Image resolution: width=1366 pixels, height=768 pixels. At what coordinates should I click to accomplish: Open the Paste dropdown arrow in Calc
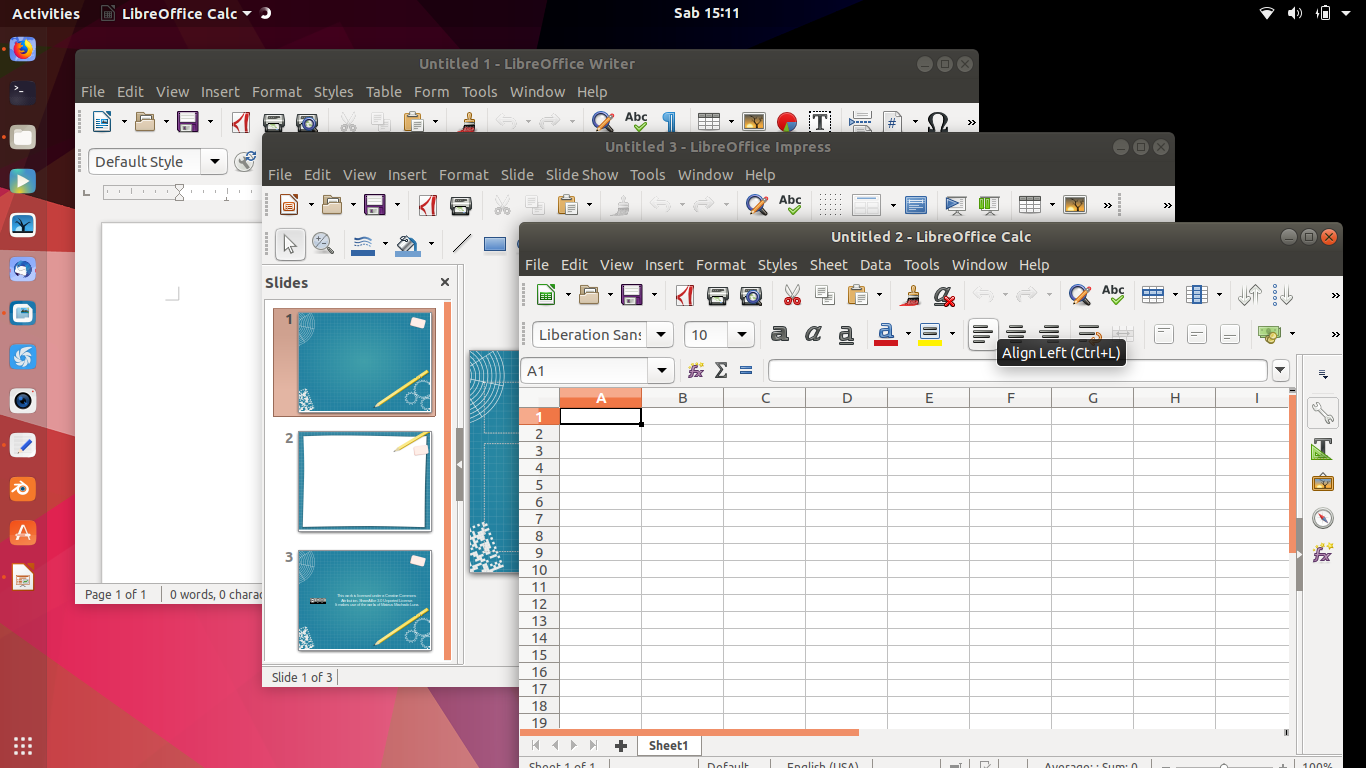(x=879, y=295)
